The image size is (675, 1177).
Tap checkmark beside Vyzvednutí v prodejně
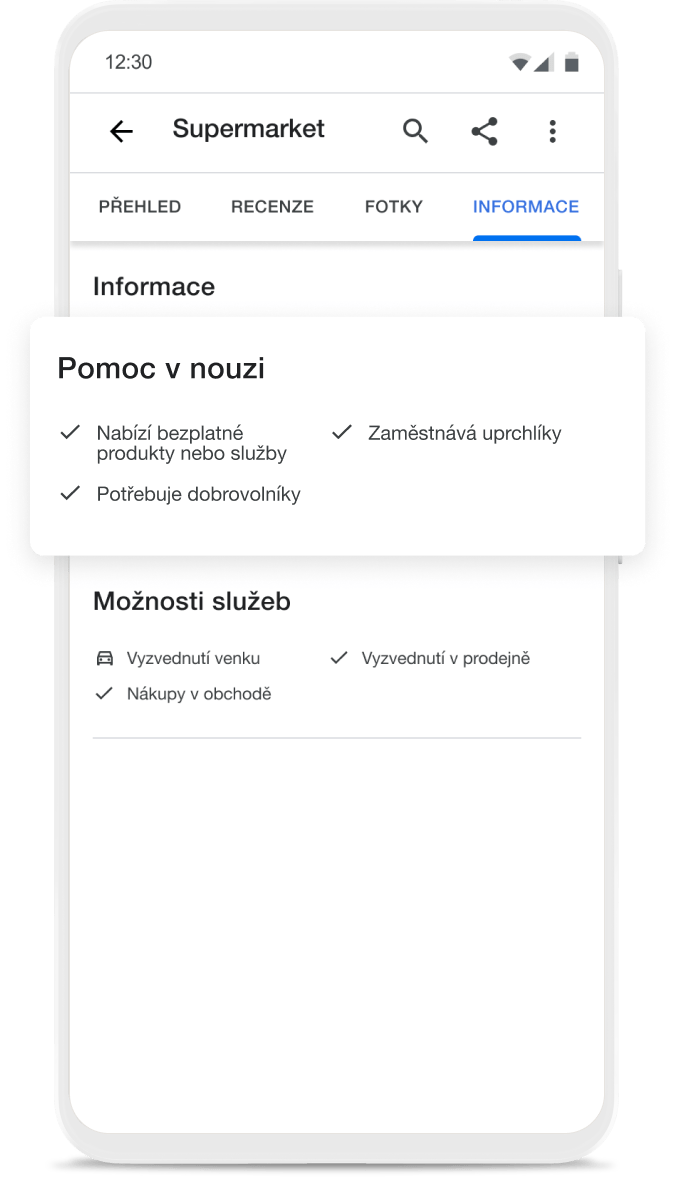339,658
